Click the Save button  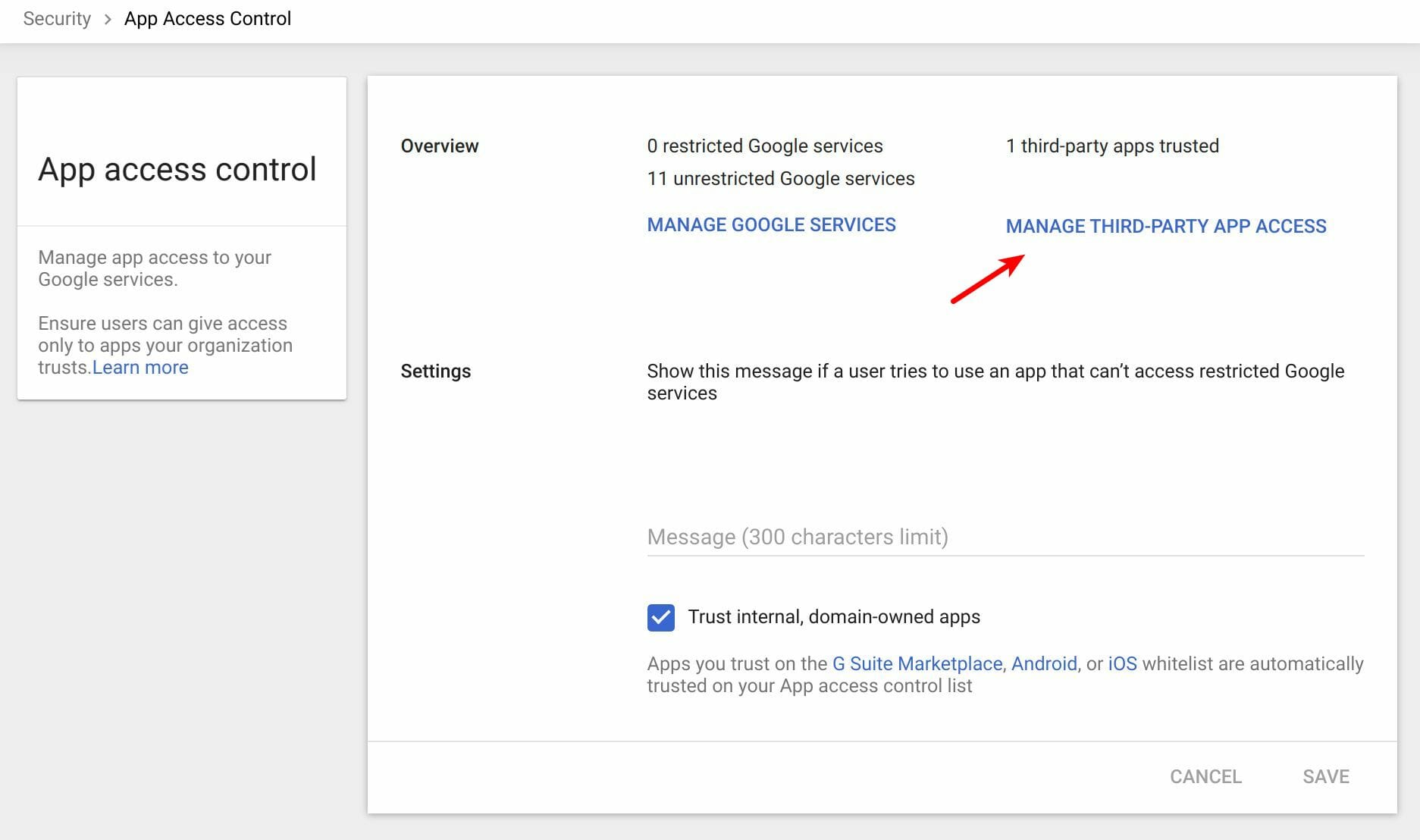[x=1324, y=776]
